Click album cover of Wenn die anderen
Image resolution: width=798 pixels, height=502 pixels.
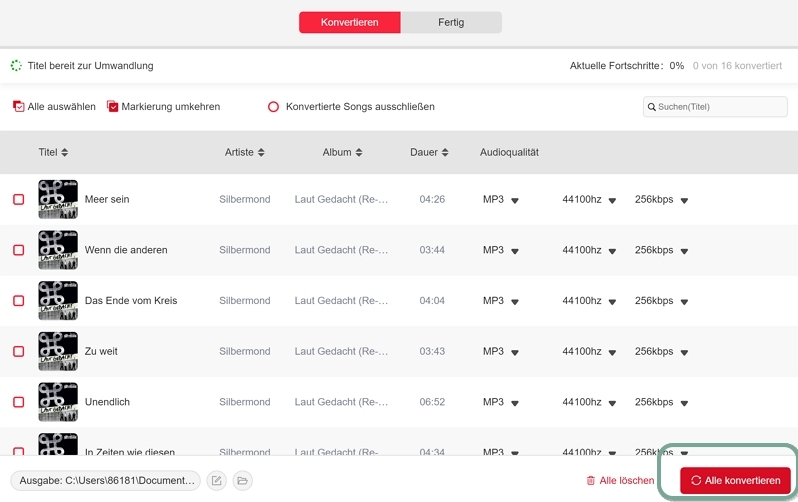(x=58, y=250)
